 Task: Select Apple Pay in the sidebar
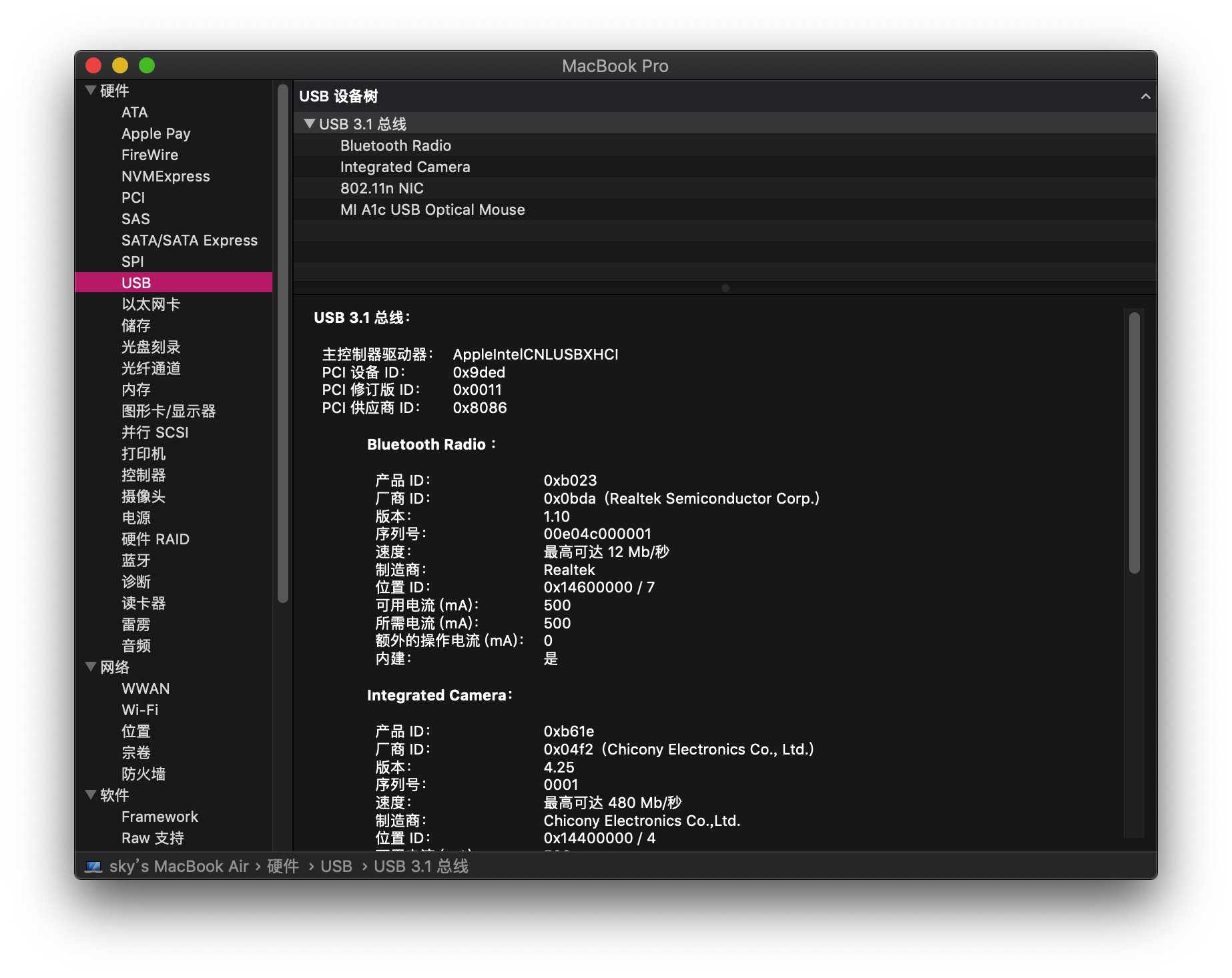(x=156, y=133)
